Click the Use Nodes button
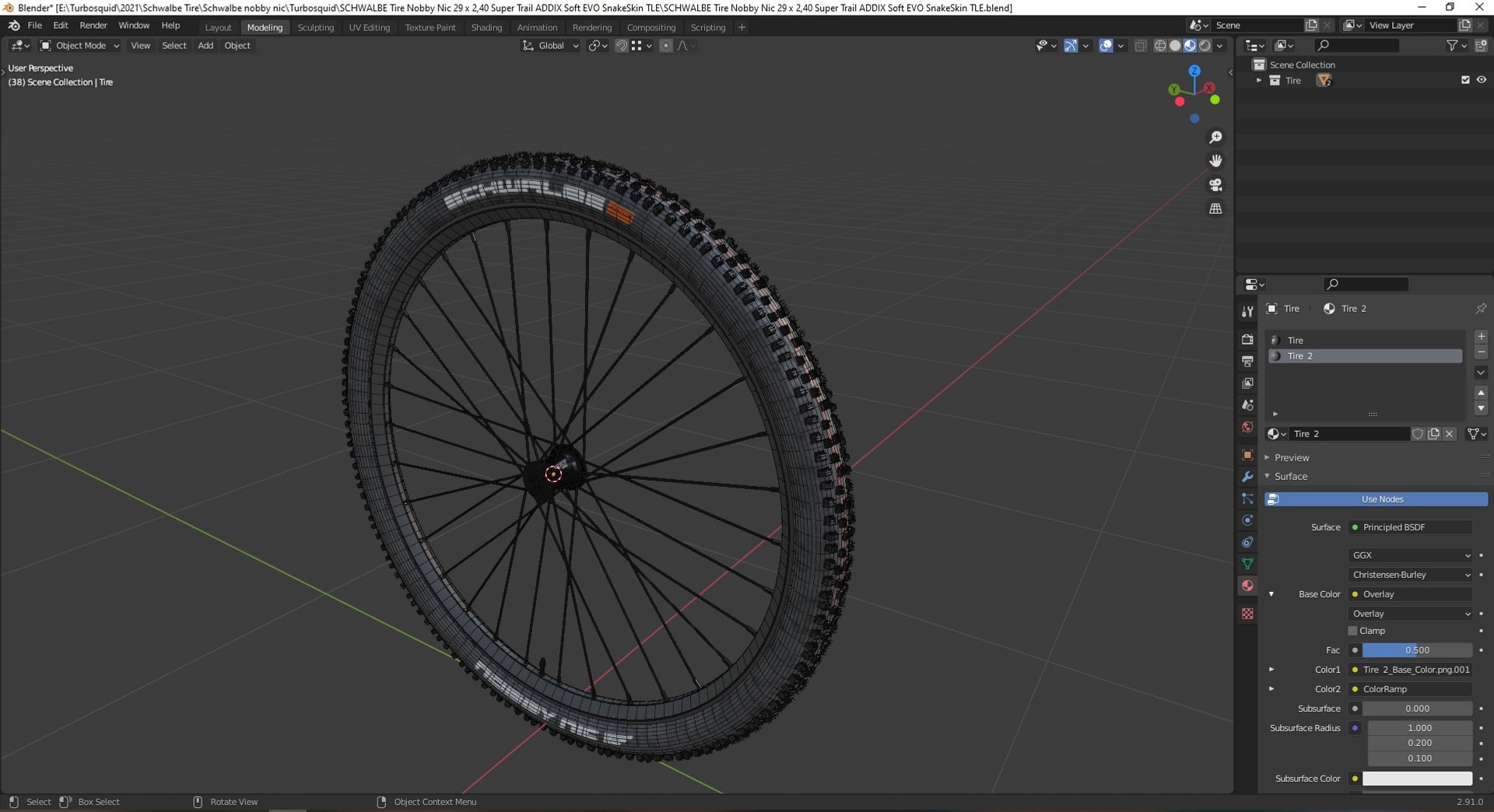 pos(1376,499)
